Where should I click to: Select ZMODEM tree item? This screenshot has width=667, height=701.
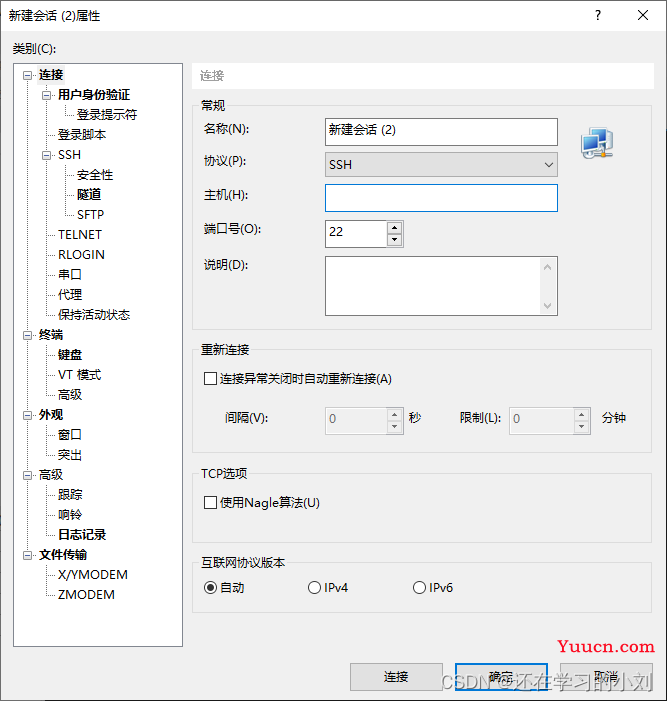coord(86,595)
